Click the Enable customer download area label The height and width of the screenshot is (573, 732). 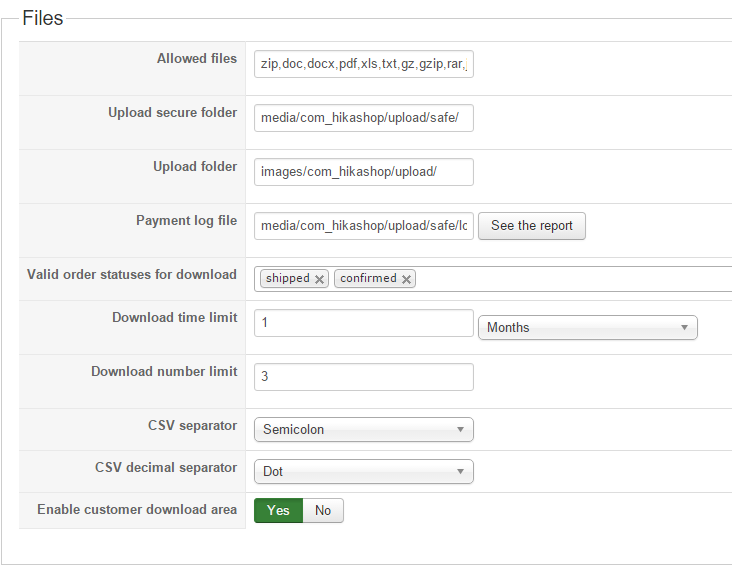point(137,510)
